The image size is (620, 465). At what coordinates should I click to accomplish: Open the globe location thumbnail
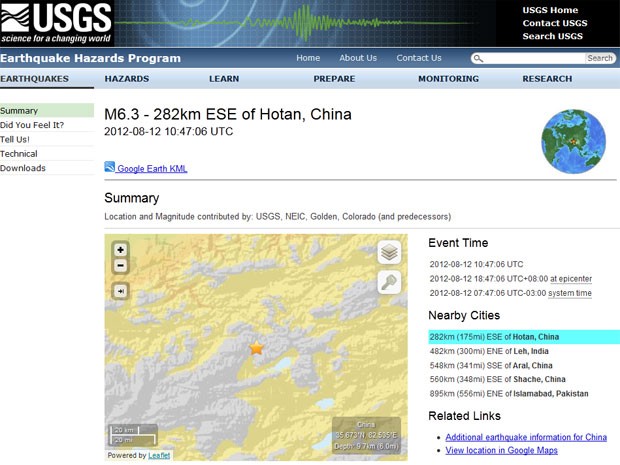pyautogui.click(x=574, y=139)
